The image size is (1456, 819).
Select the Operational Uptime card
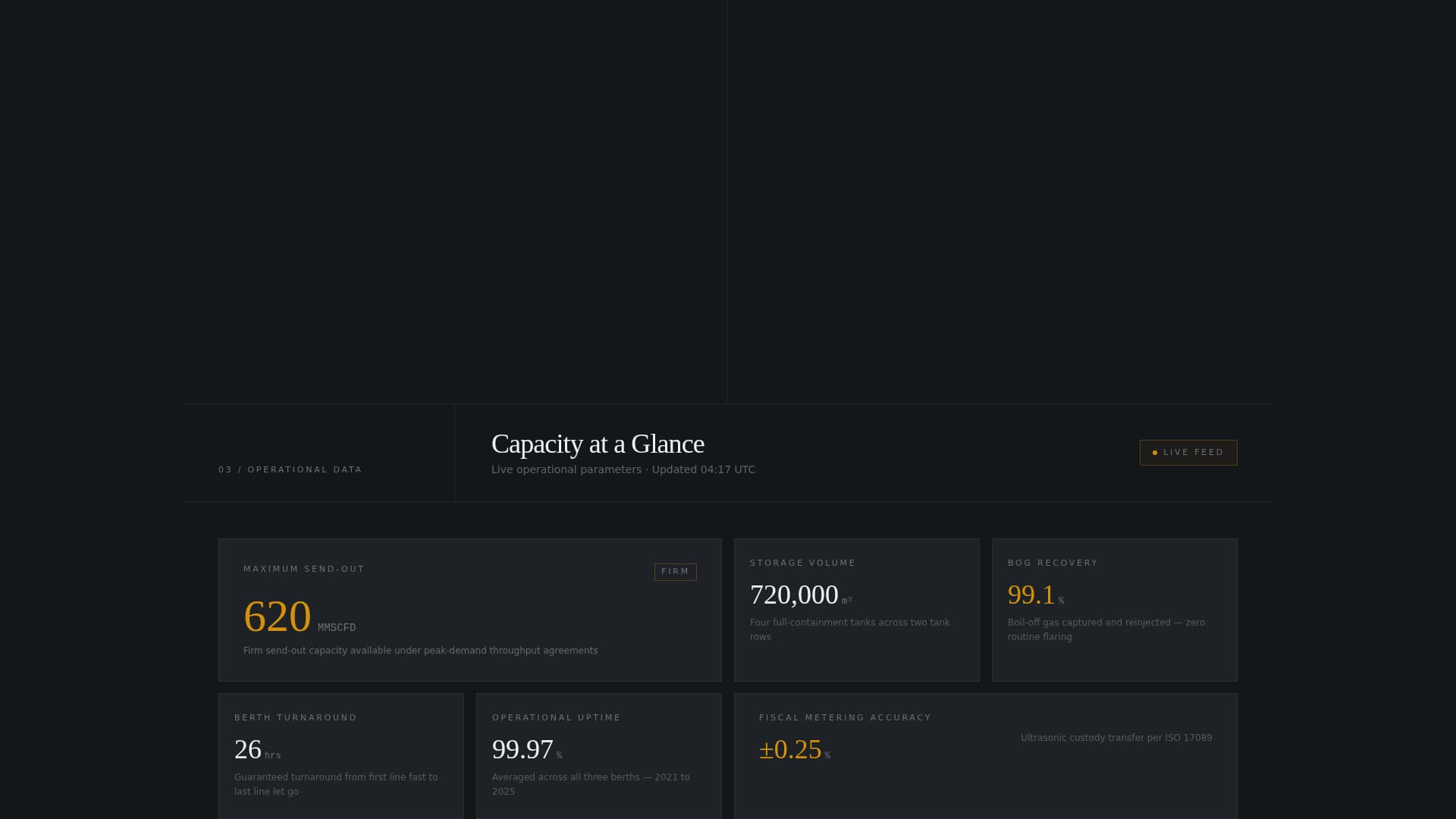click(598, 756)
